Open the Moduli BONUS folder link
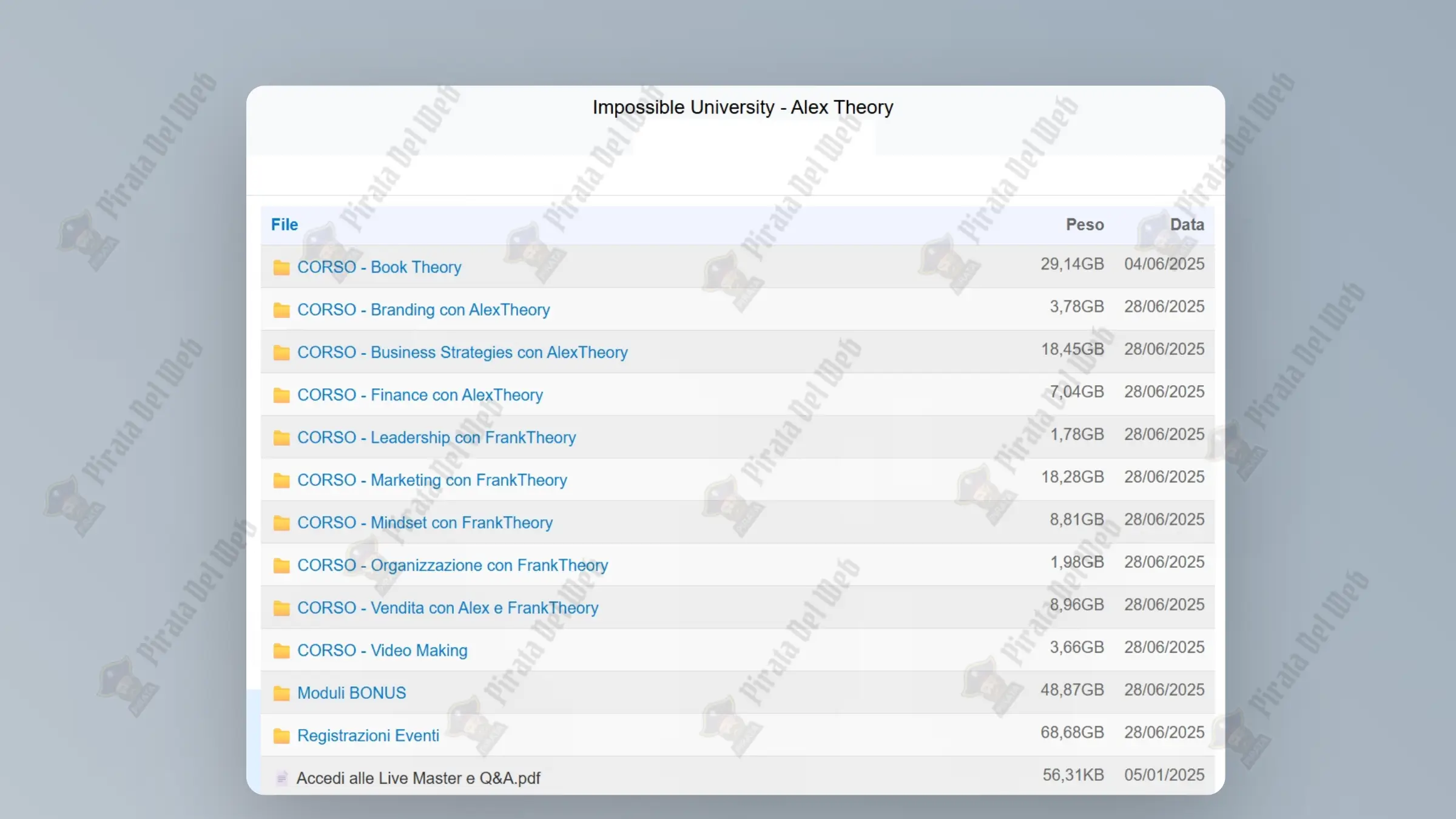Screen dimensions: 1456x819 351,692
